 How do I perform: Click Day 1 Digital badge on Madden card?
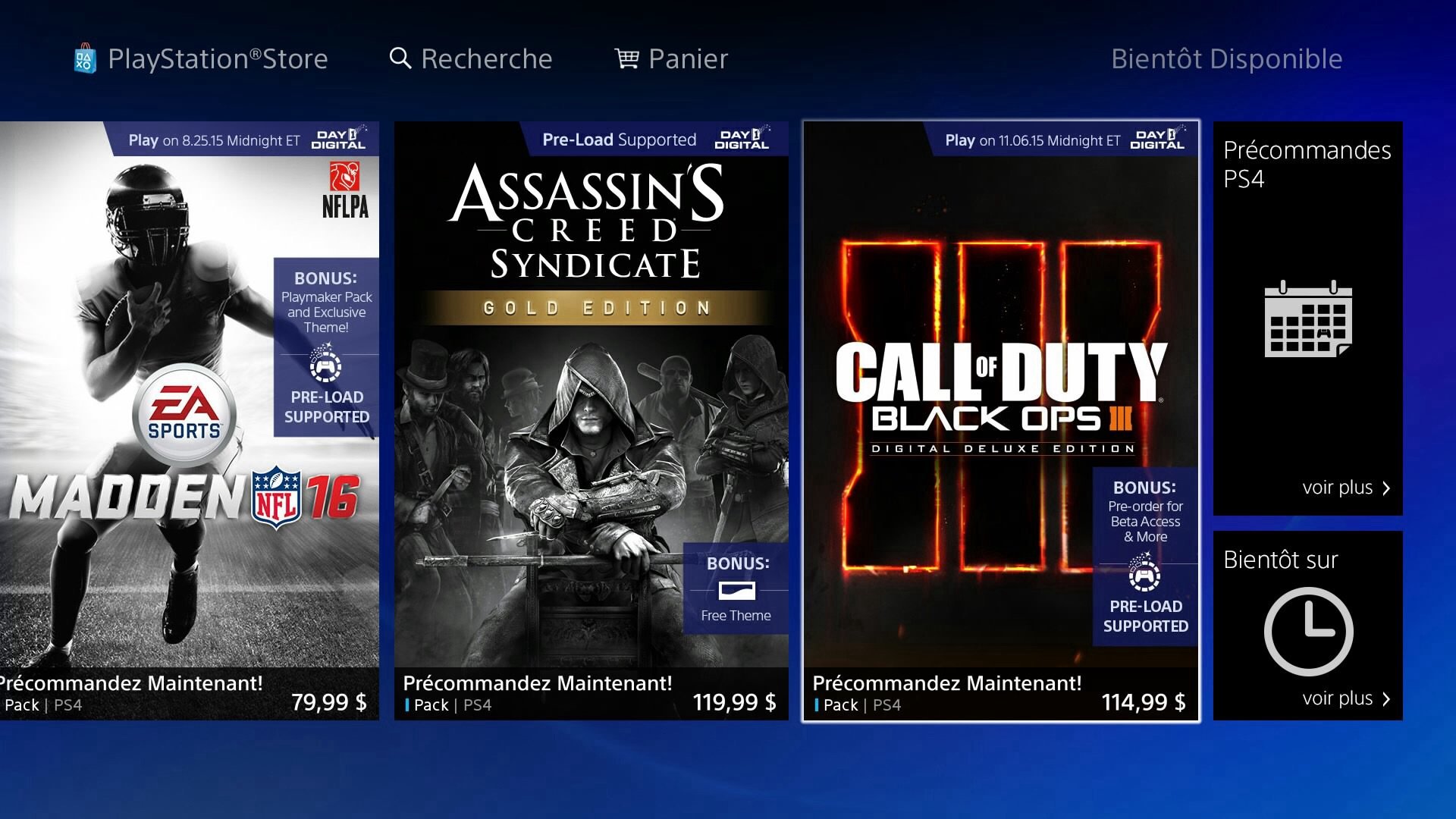pos(339,138)
